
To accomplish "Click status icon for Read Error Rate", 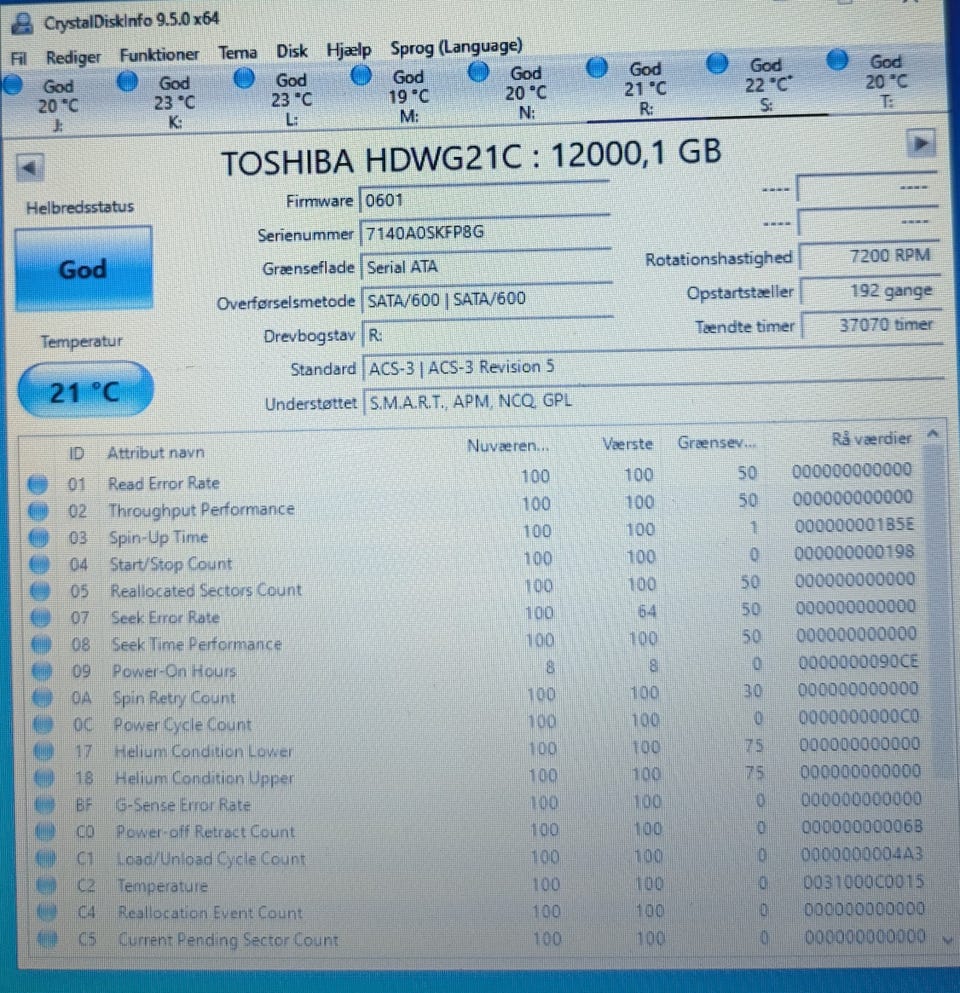I will (38, 484).
